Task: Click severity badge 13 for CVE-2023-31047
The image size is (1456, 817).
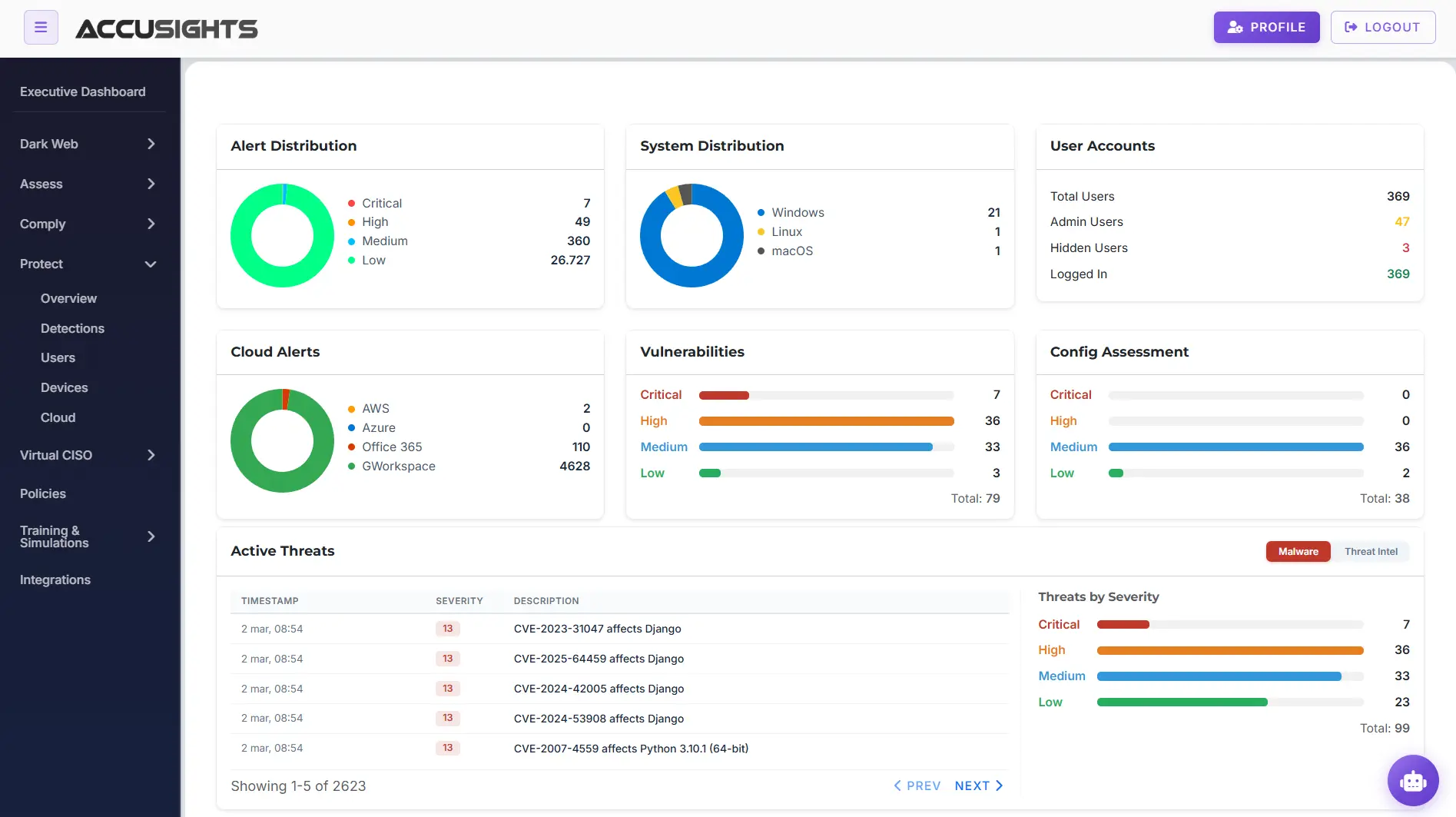Action: [448, 629]
